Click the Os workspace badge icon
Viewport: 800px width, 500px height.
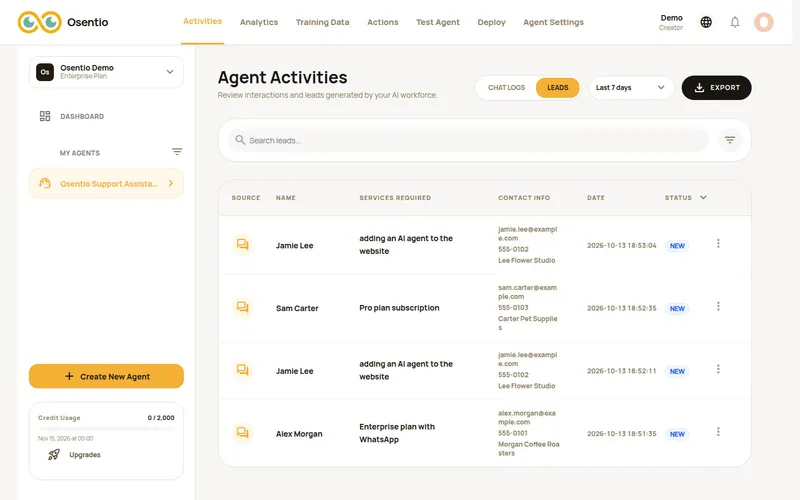45,72
